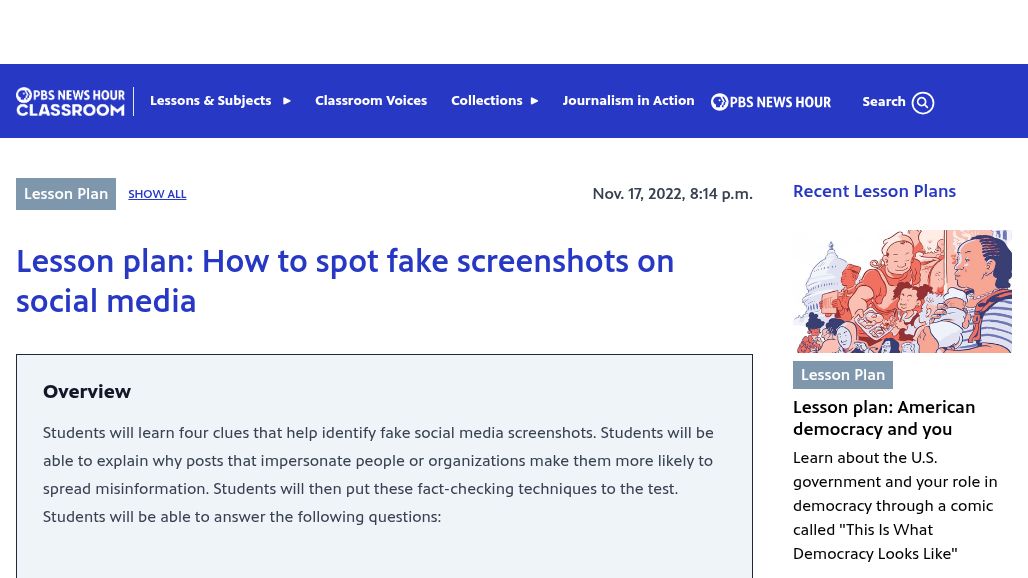Click the SHOW ALL link
1028x578 pixels.
click(x=157, y=194)
